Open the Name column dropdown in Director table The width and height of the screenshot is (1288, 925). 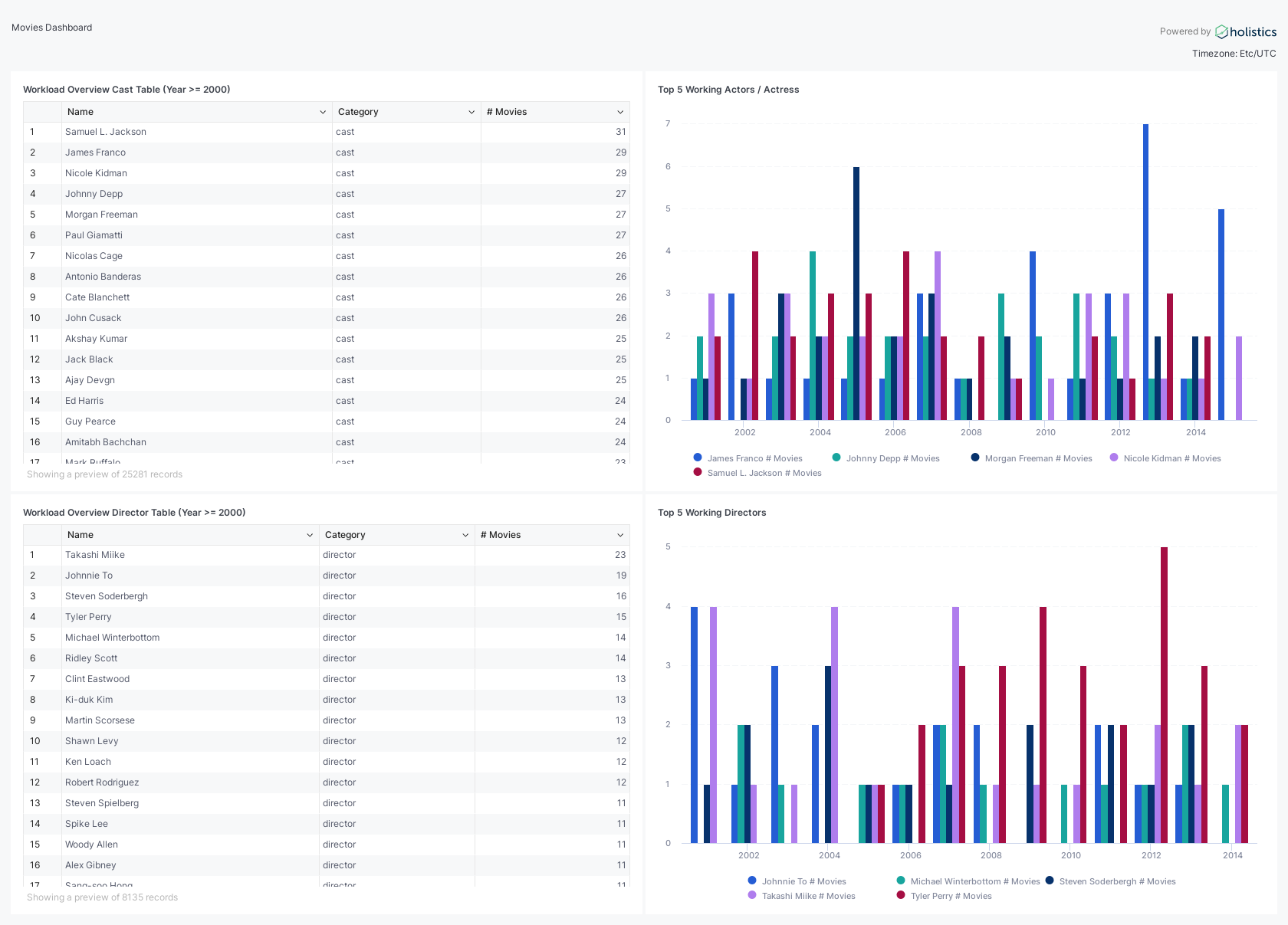(310, 535)
